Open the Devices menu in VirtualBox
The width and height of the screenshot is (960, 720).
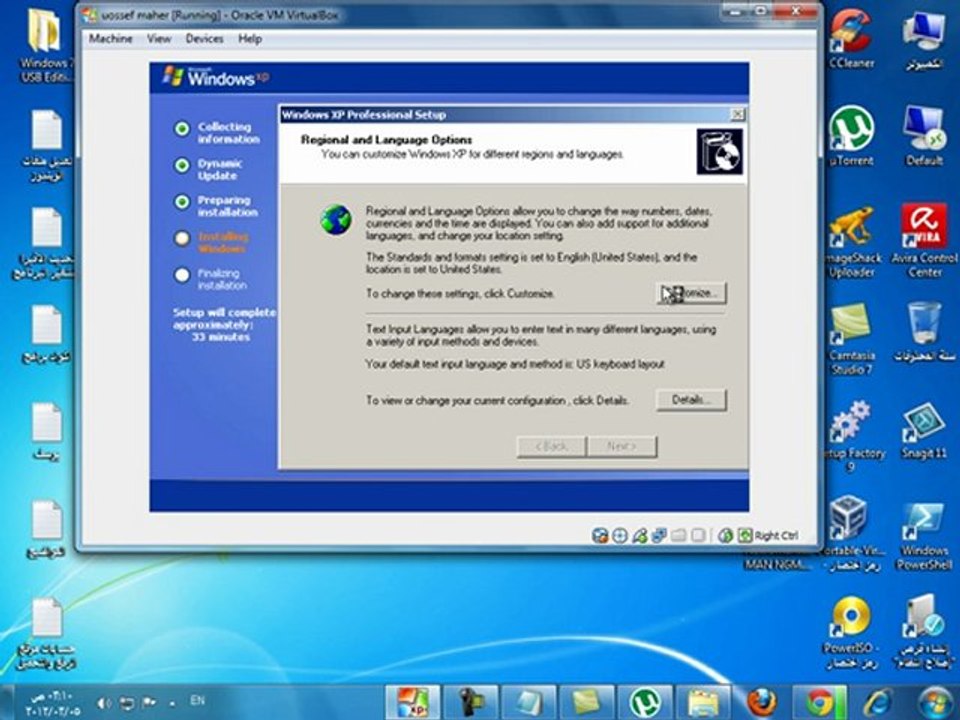click(x=204, y=39)
